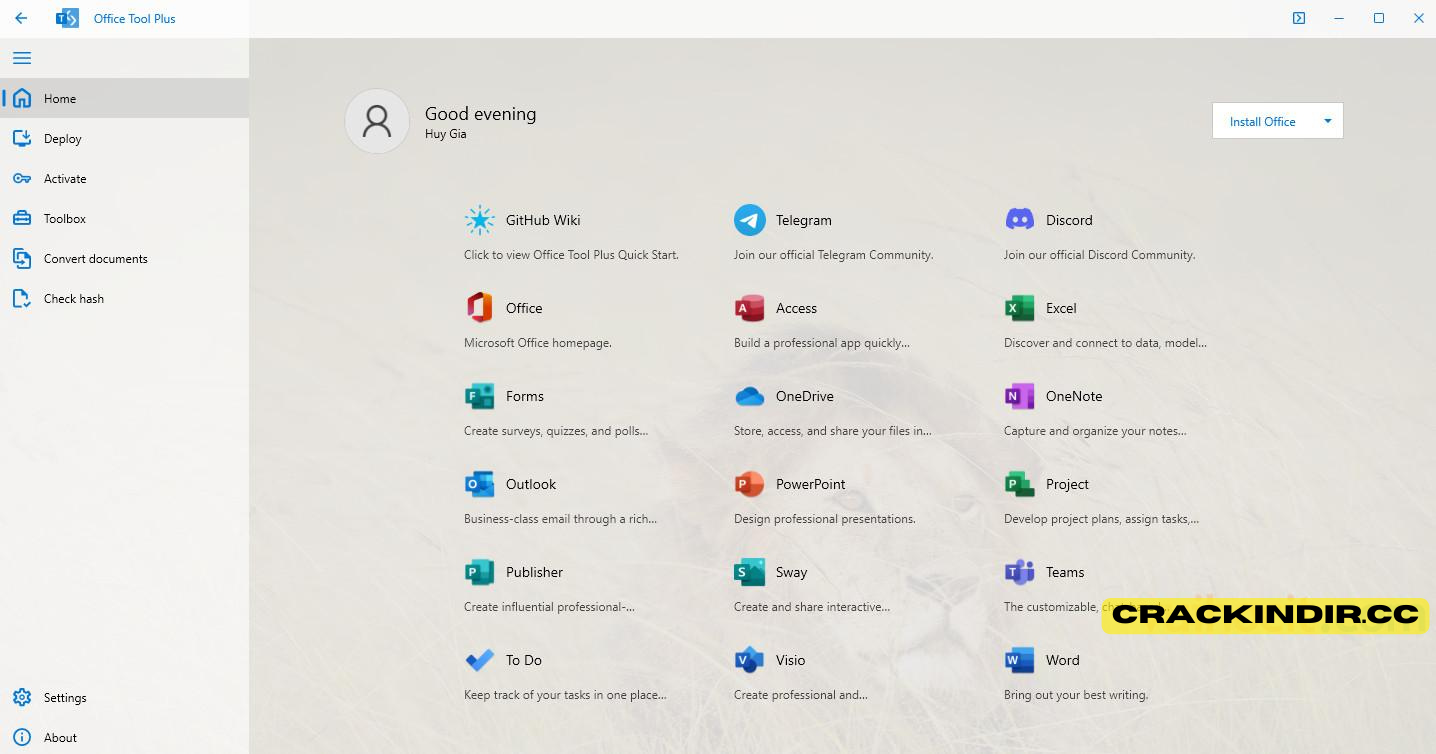
Task: Click the OneNote app icon
Action: pyautogui.click(x=1020, y=396)
